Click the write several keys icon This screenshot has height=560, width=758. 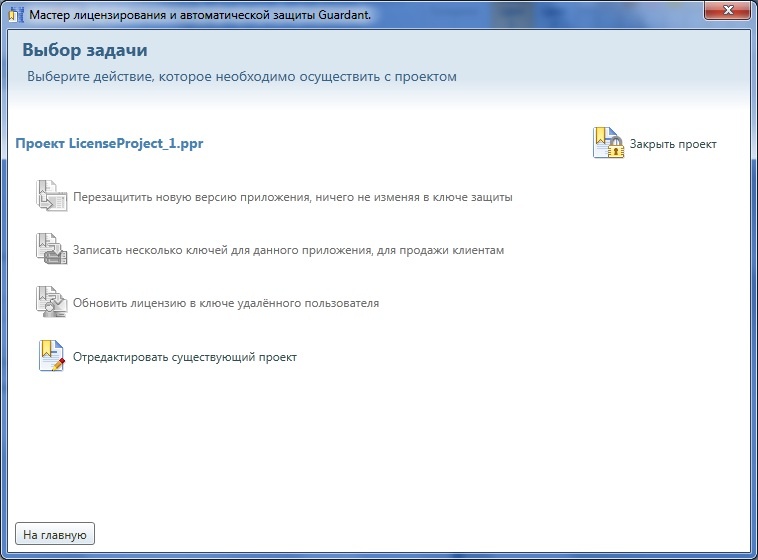[51, 249]
